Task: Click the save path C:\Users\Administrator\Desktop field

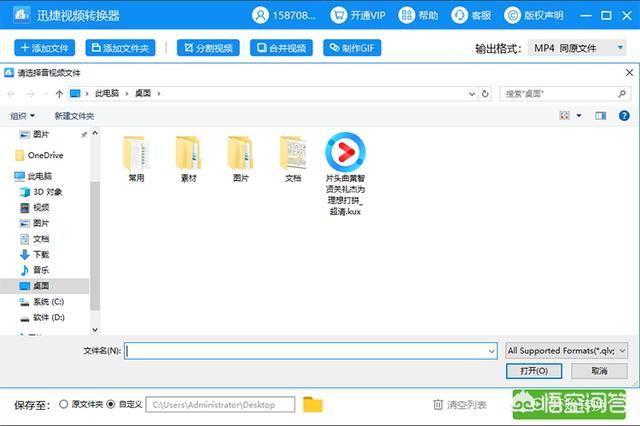Action: point(220,405)
